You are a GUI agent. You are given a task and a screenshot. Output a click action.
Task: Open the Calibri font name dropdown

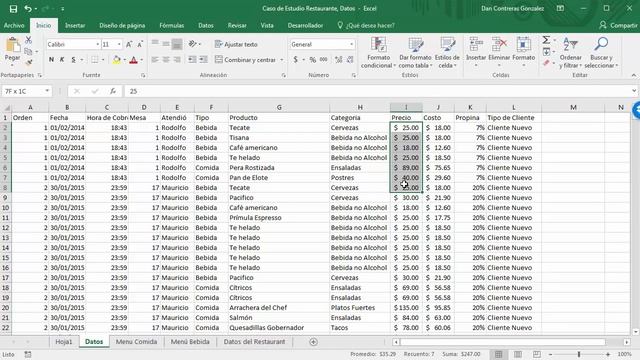point(98,44)
